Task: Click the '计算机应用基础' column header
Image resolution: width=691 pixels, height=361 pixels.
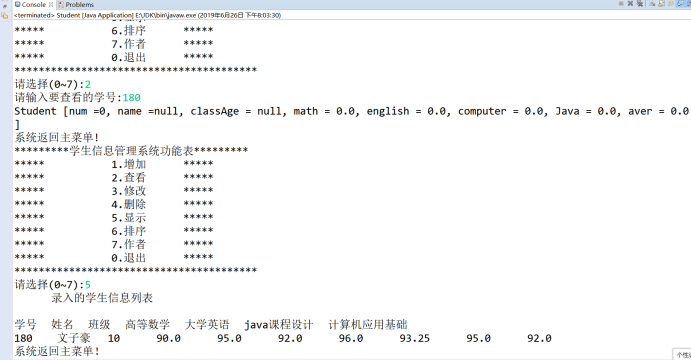Action: pyautogui.click(x=368, y=325)
